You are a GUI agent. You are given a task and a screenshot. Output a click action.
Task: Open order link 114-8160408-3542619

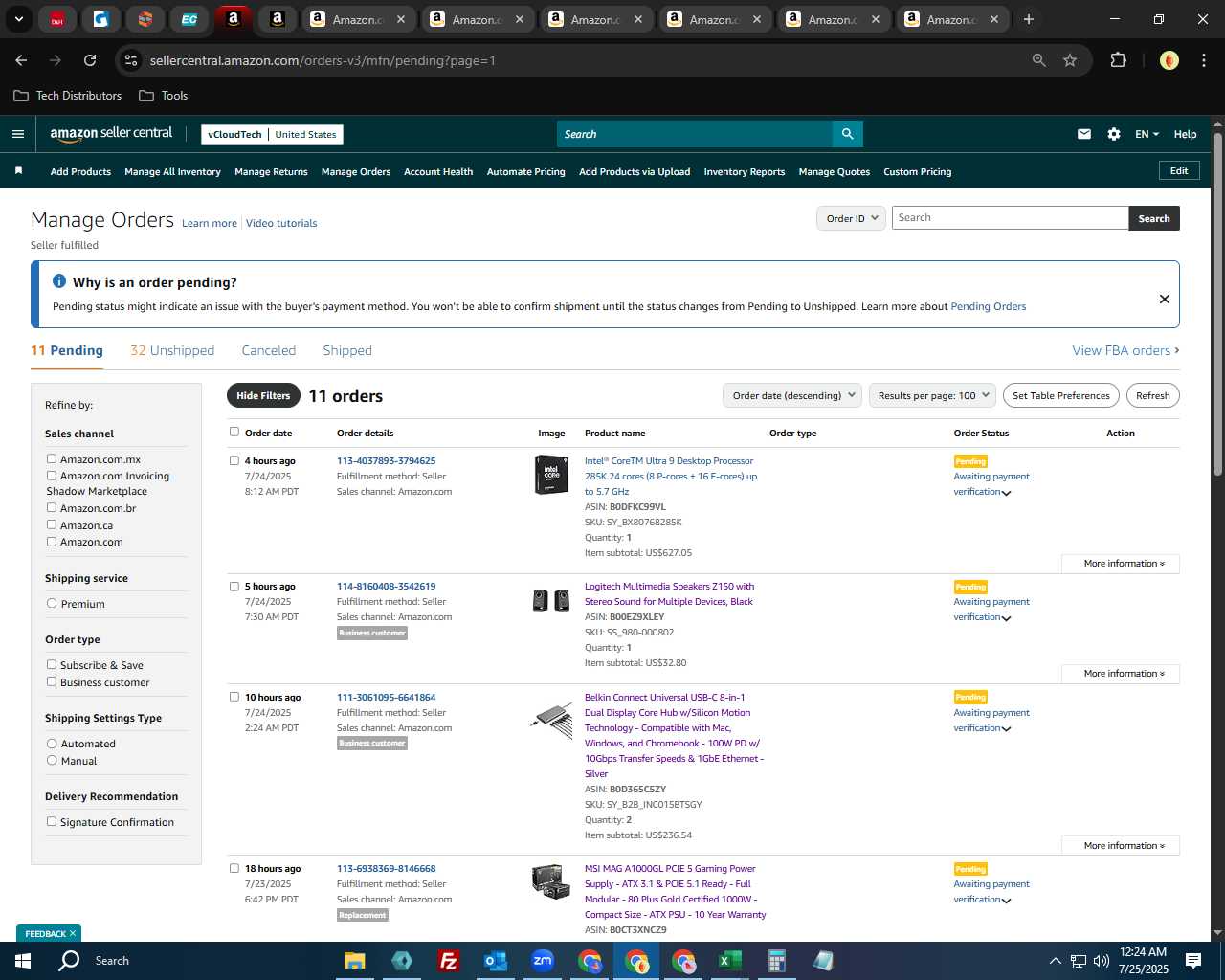386,586
